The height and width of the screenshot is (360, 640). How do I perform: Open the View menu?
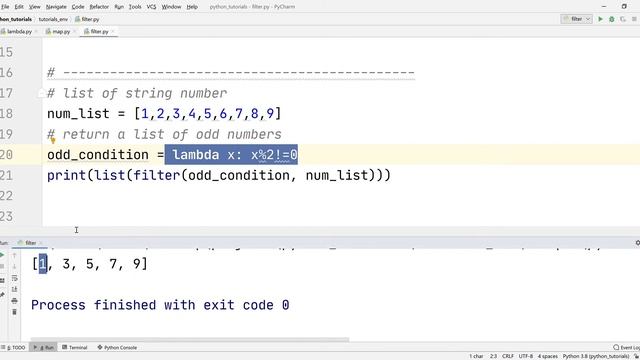click(35, 7)
